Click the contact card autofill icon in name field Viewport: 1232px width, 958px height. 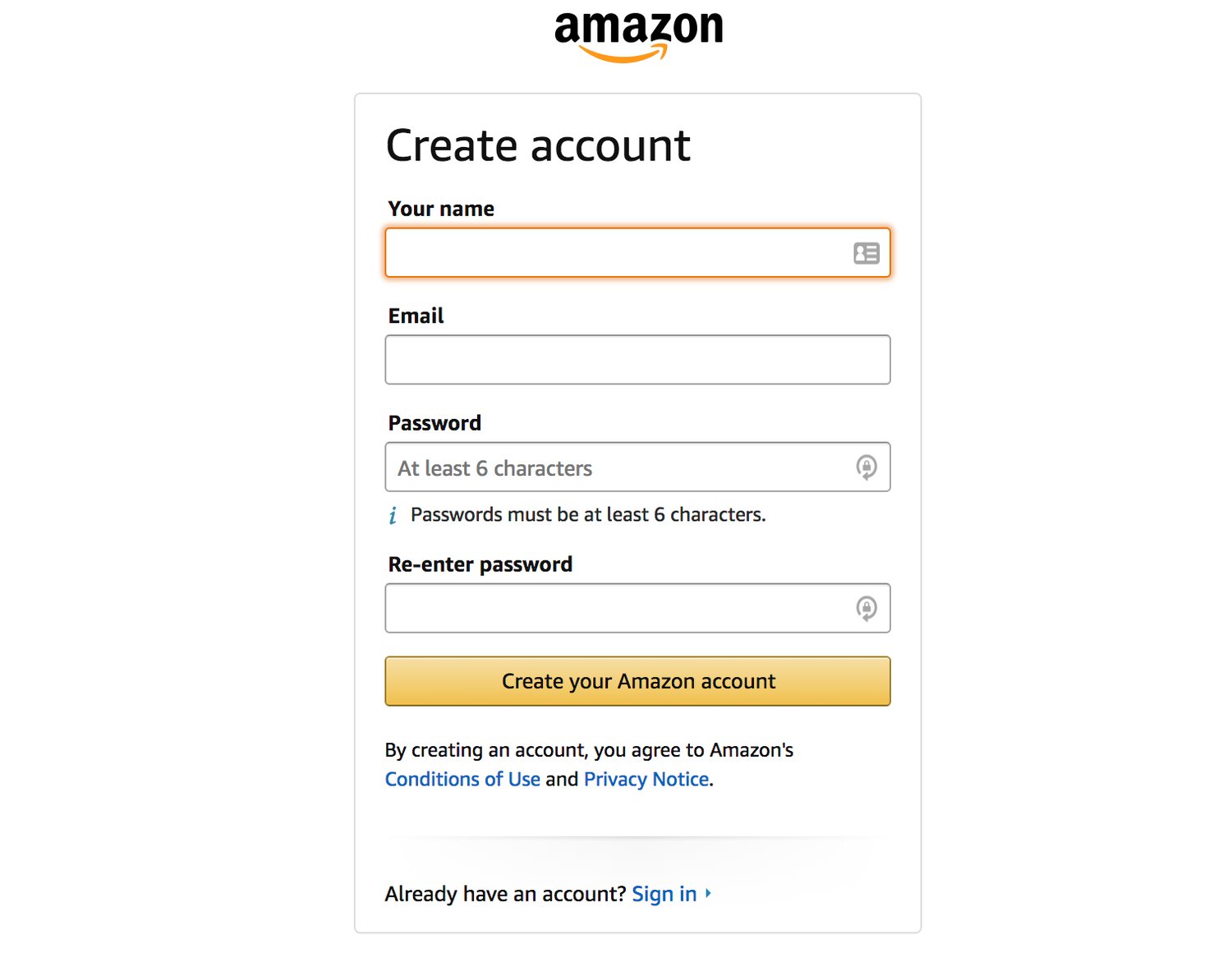pos(866,253)
